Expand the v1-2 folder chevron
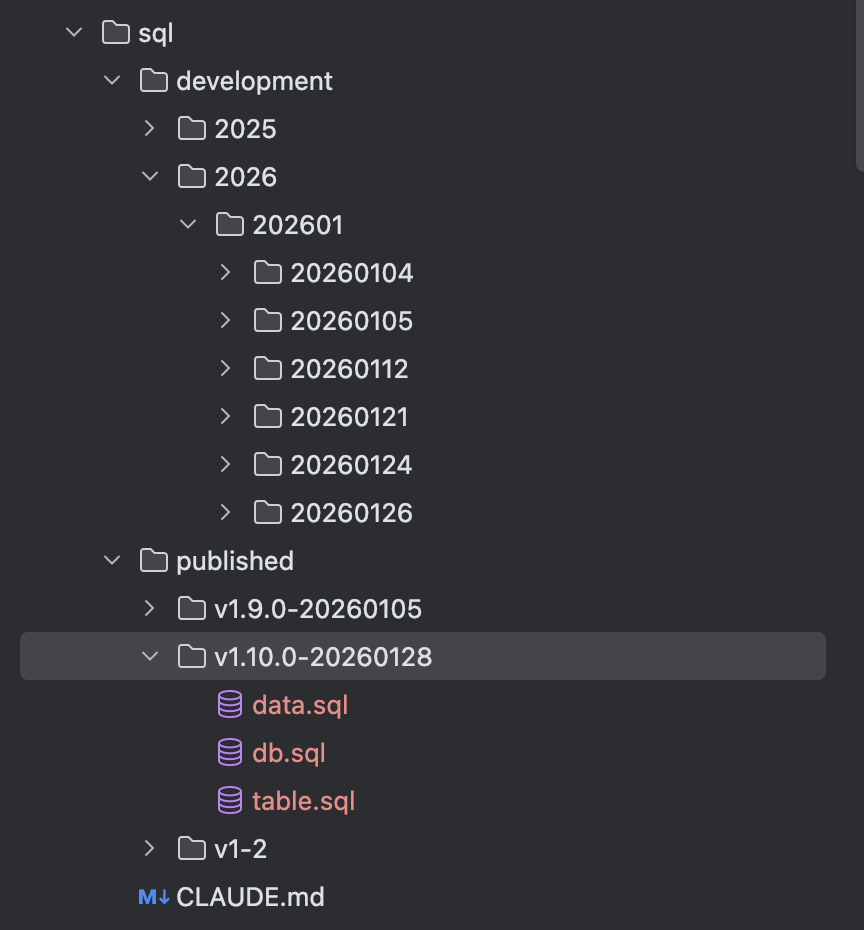Viewport: 864px width, 930px height. click(150, 849)
